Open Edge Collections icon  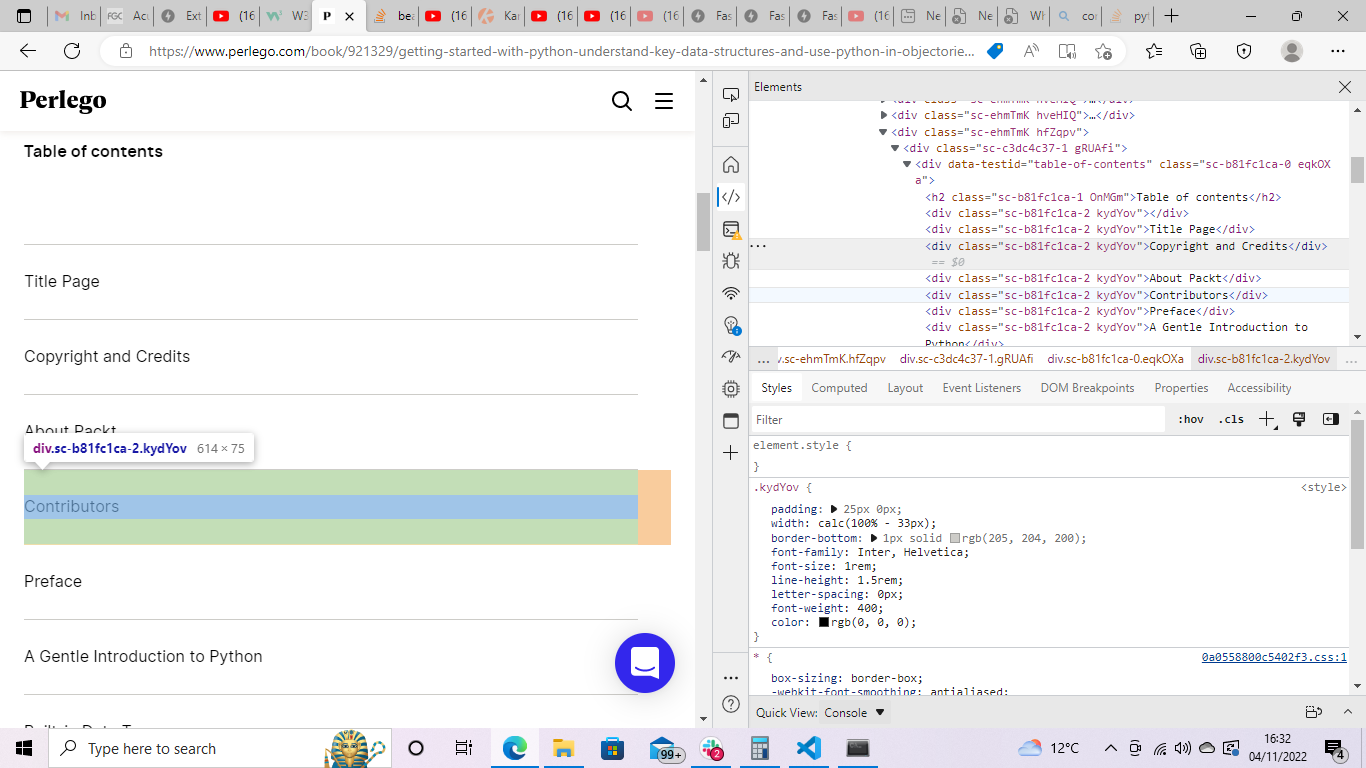tap(1198, 51)
